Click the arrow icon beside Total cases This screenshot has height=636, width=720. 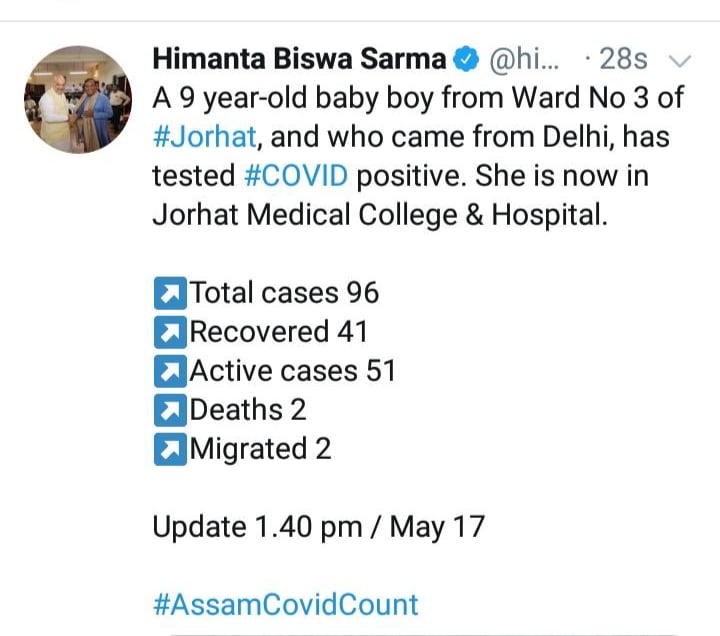[170, 293]
